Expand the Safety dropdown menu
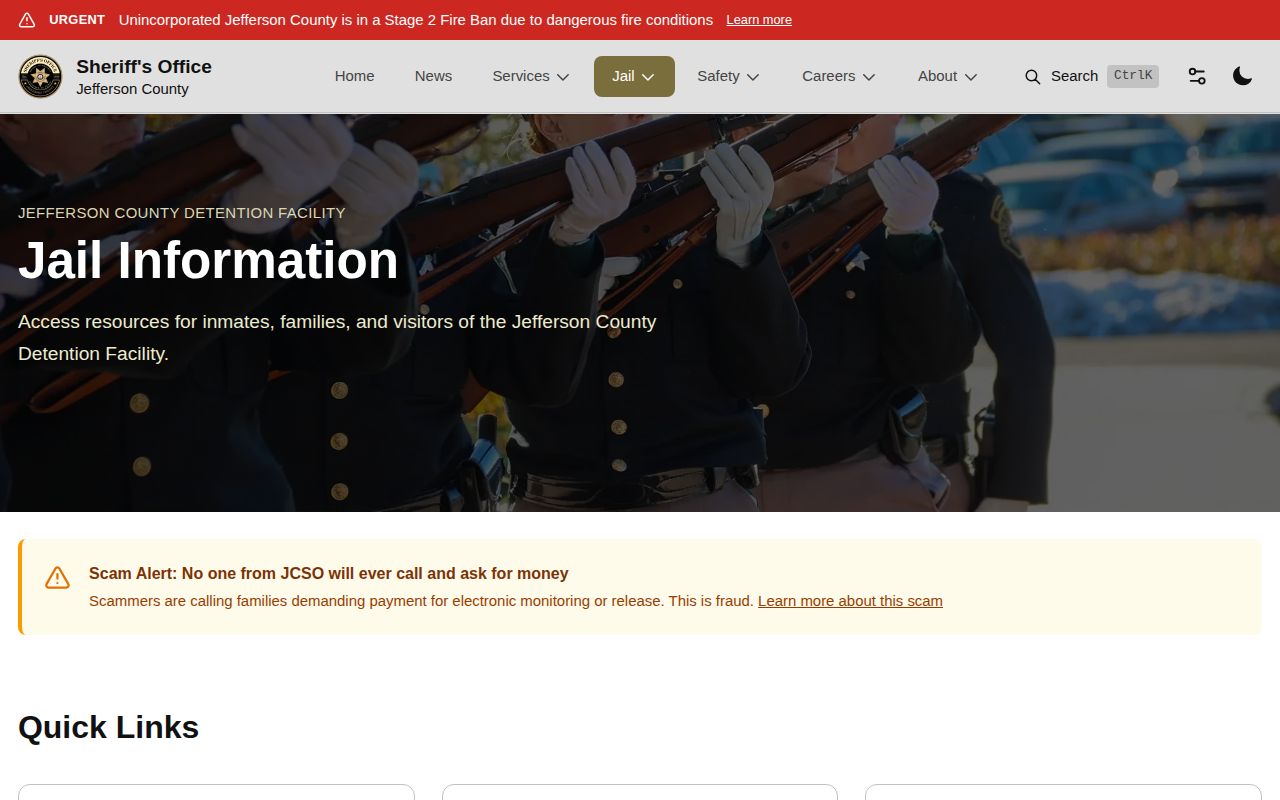The image size is (1280, 800). point(728,76)
